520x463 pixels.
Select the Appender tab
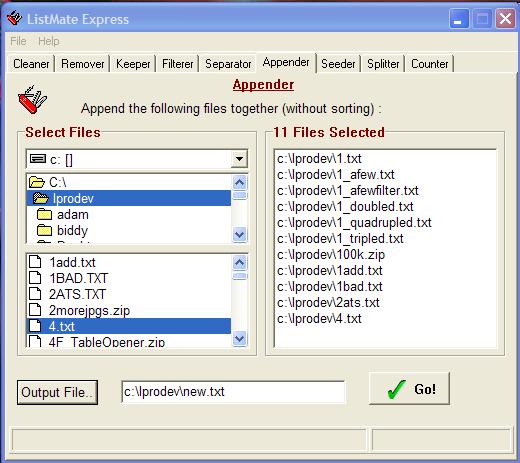[286, 62]
